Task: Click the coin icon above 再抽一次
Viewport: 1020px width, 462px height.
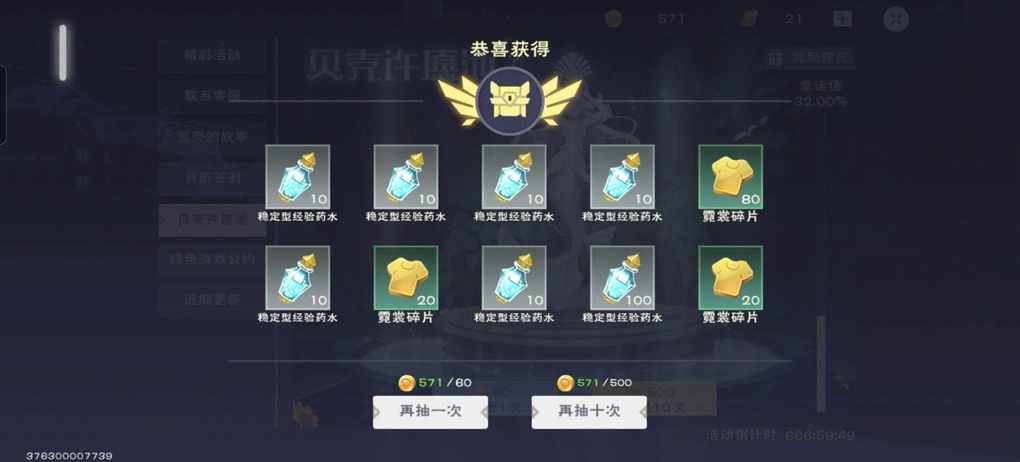Action: (407, 383)
